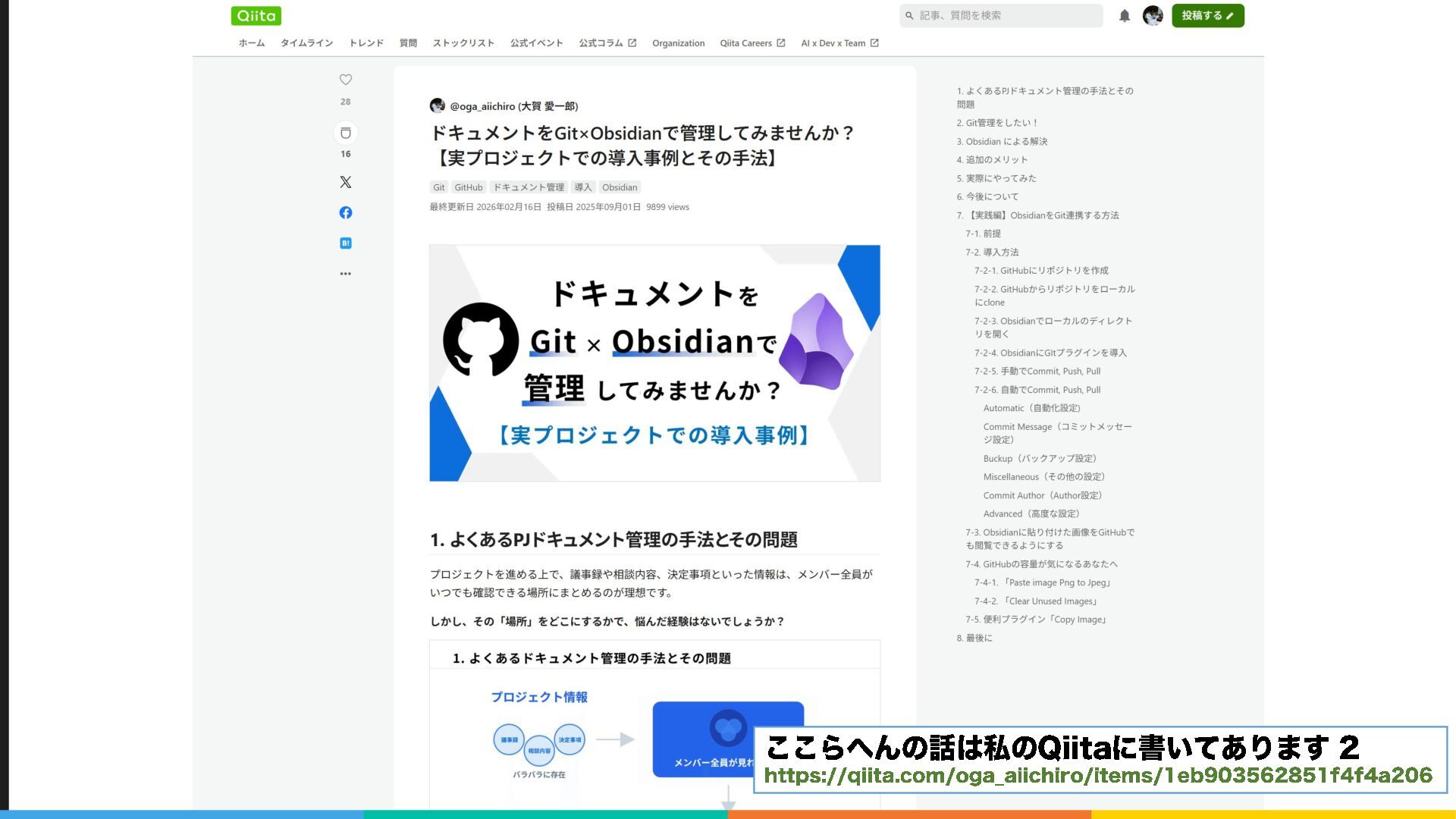
Task: Click the user profile avatar in header
Action: (1153, 16)
